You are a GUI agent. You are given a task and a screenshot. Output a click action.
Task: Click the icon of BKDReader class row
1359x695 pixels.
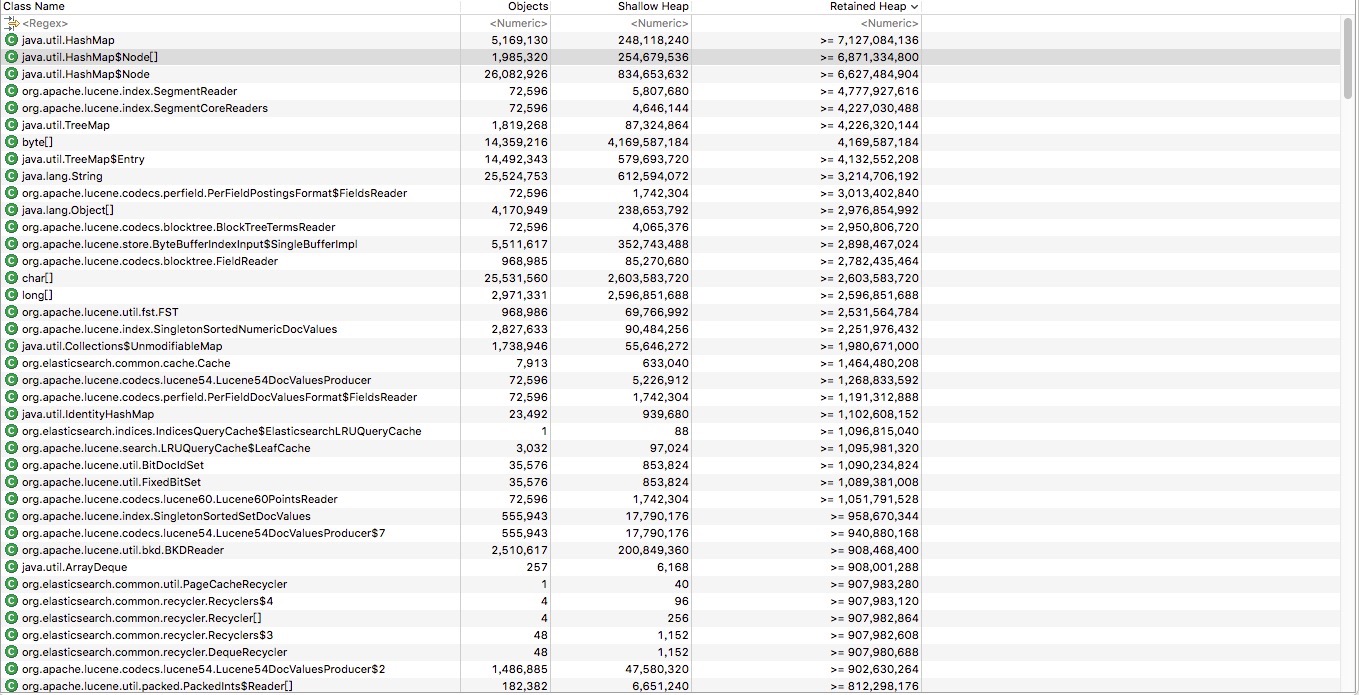click(x=12, y=550)
